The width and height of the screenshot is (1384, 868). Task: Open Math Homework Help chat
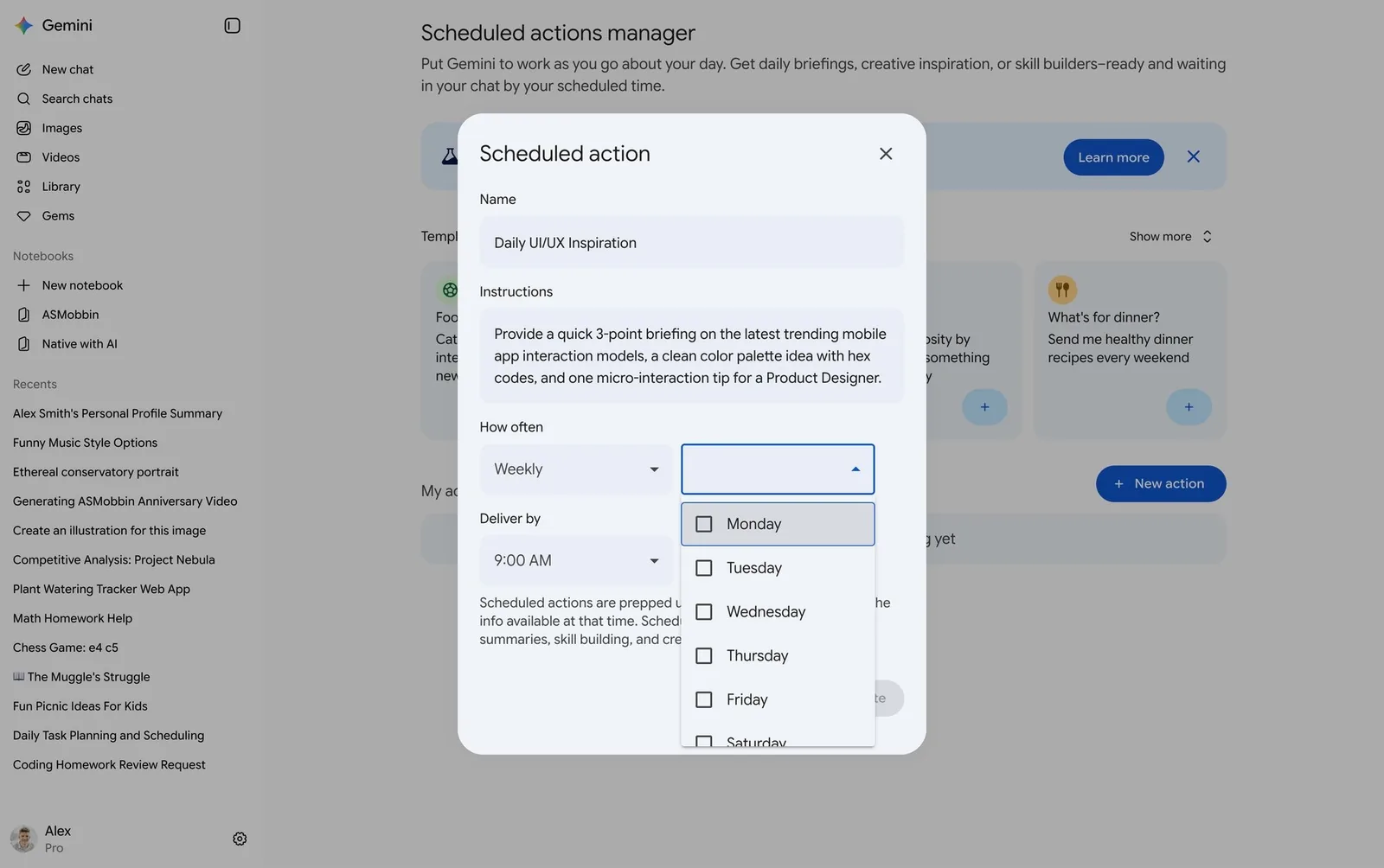(x=73, y=618)
